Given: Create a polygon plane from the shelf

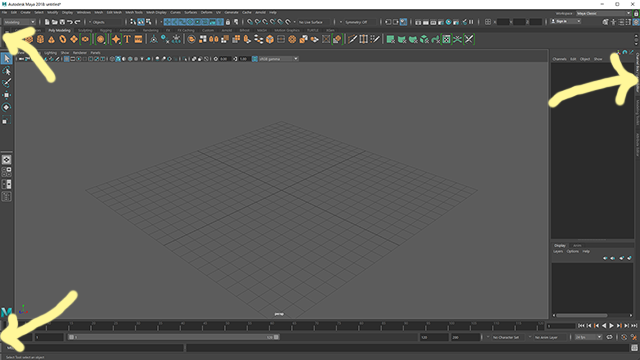Looking at the screenshot, I should pos(74,39).
